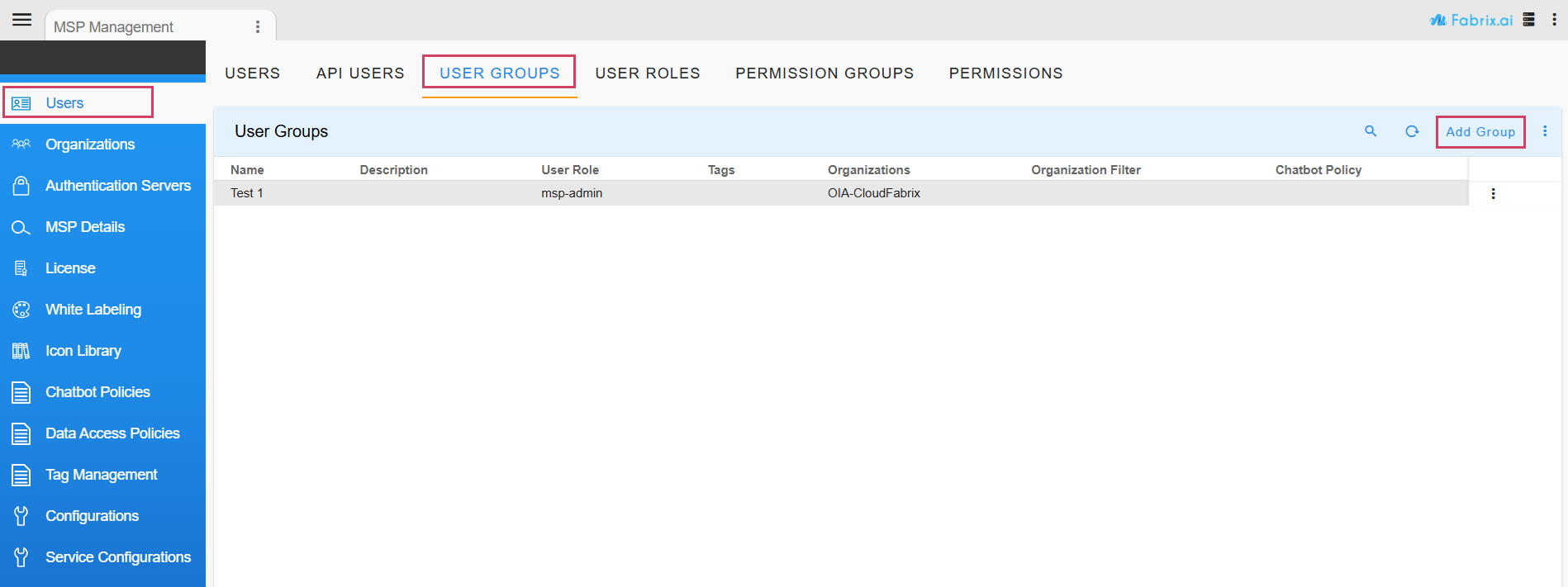Screen dimensions: 1568x587
Task: Open Organizations from the sidebar
Action: [x=90, y=144]
